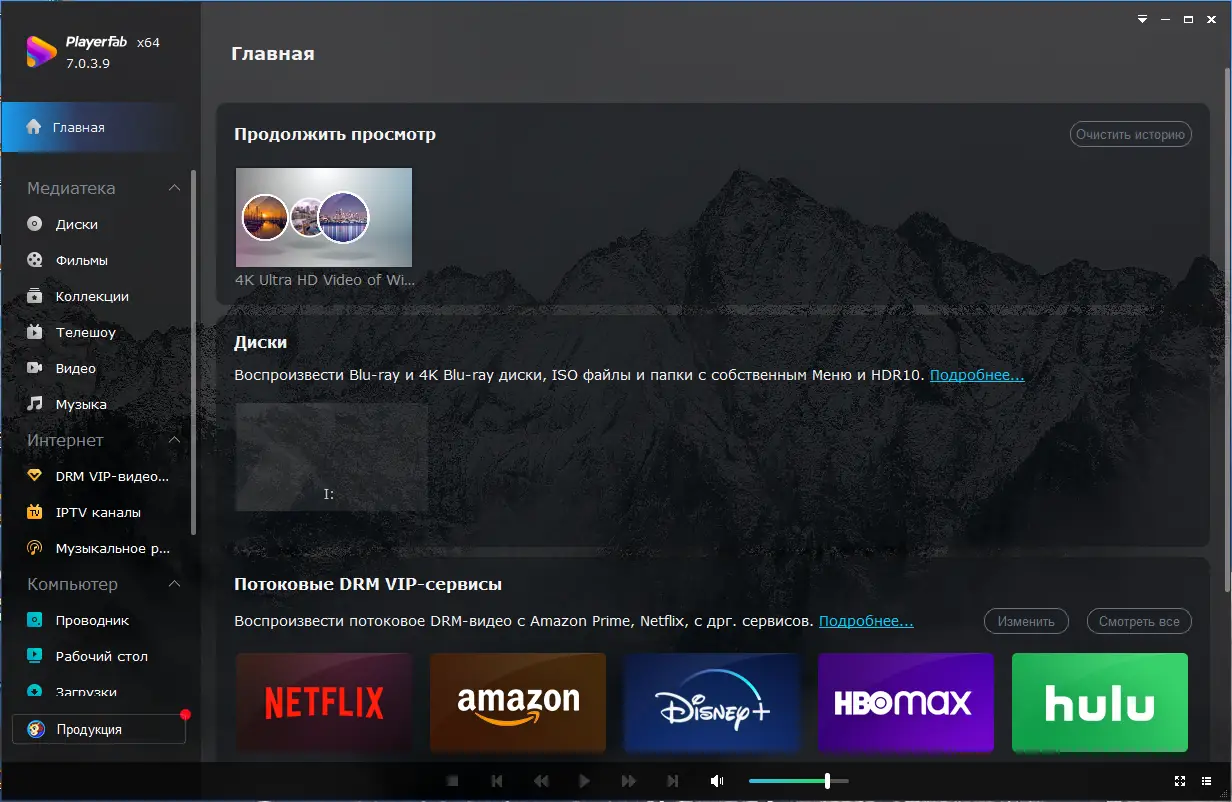Click the fast forward button
This screenshot has width=1232, height=802.
point(629,781)
